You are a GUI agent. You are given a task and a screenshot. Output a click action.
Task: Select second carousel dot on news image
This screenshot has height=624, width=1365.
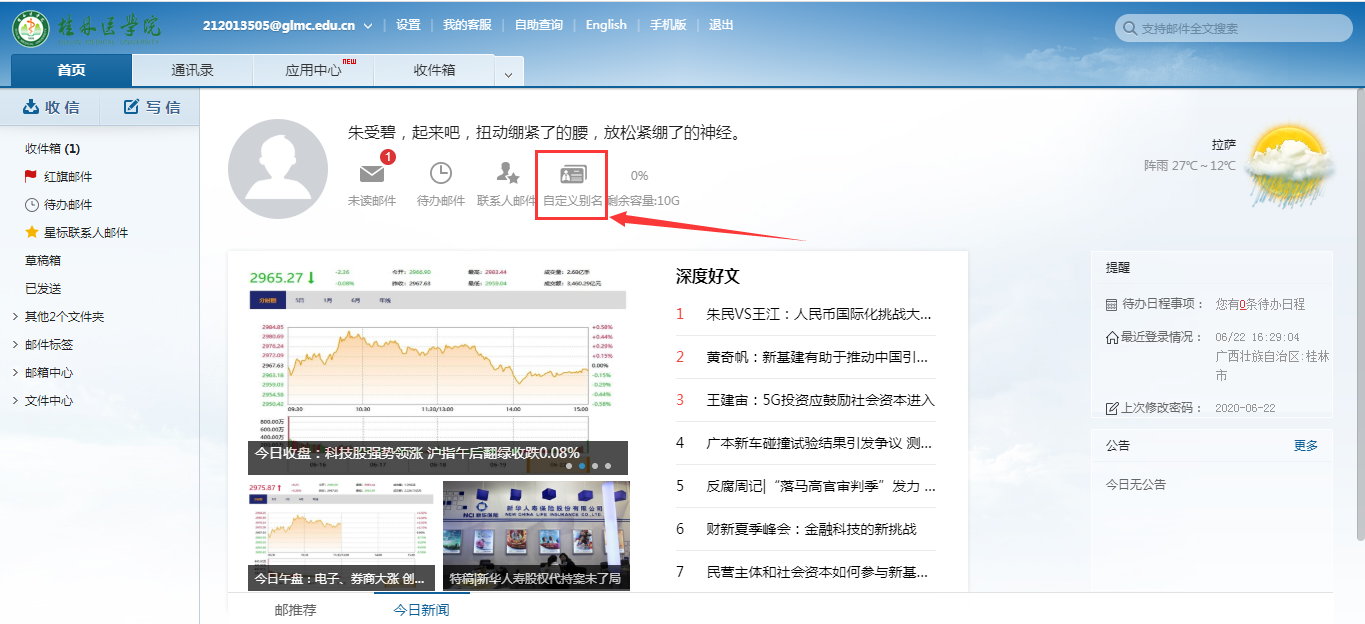582,466
